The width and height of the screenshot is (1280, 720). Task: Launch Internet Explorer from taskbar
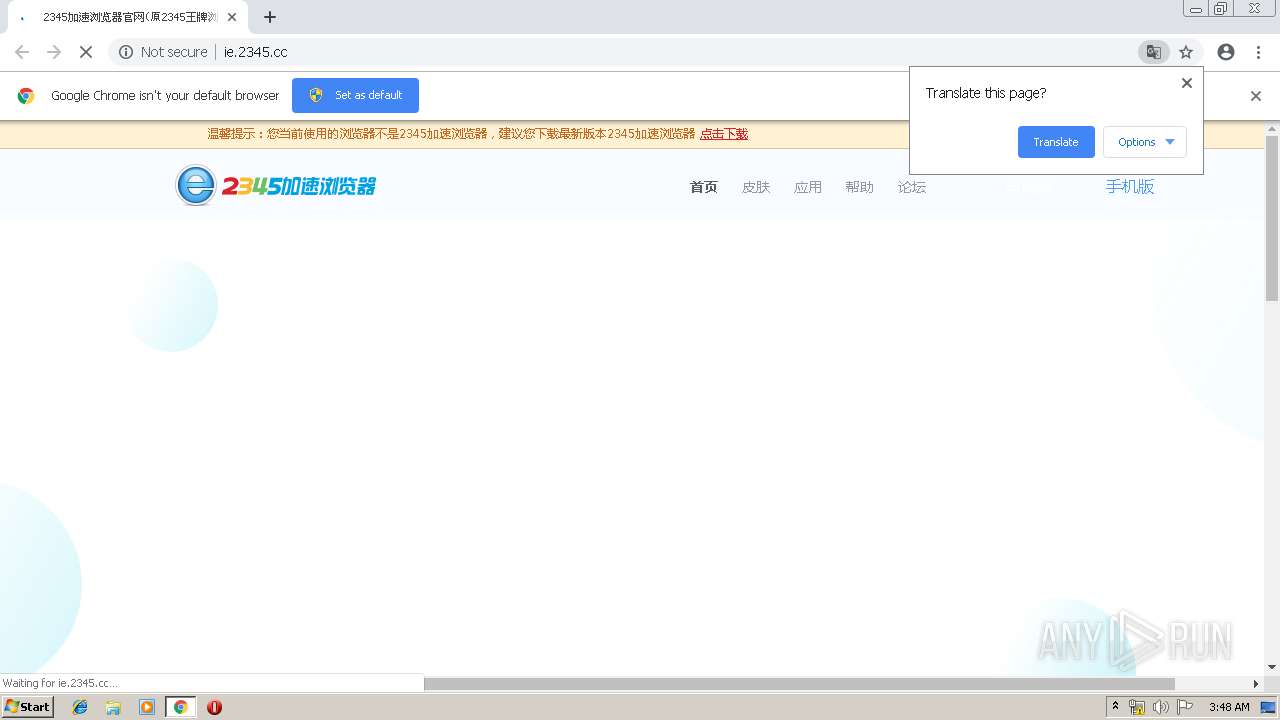(80, 707)
